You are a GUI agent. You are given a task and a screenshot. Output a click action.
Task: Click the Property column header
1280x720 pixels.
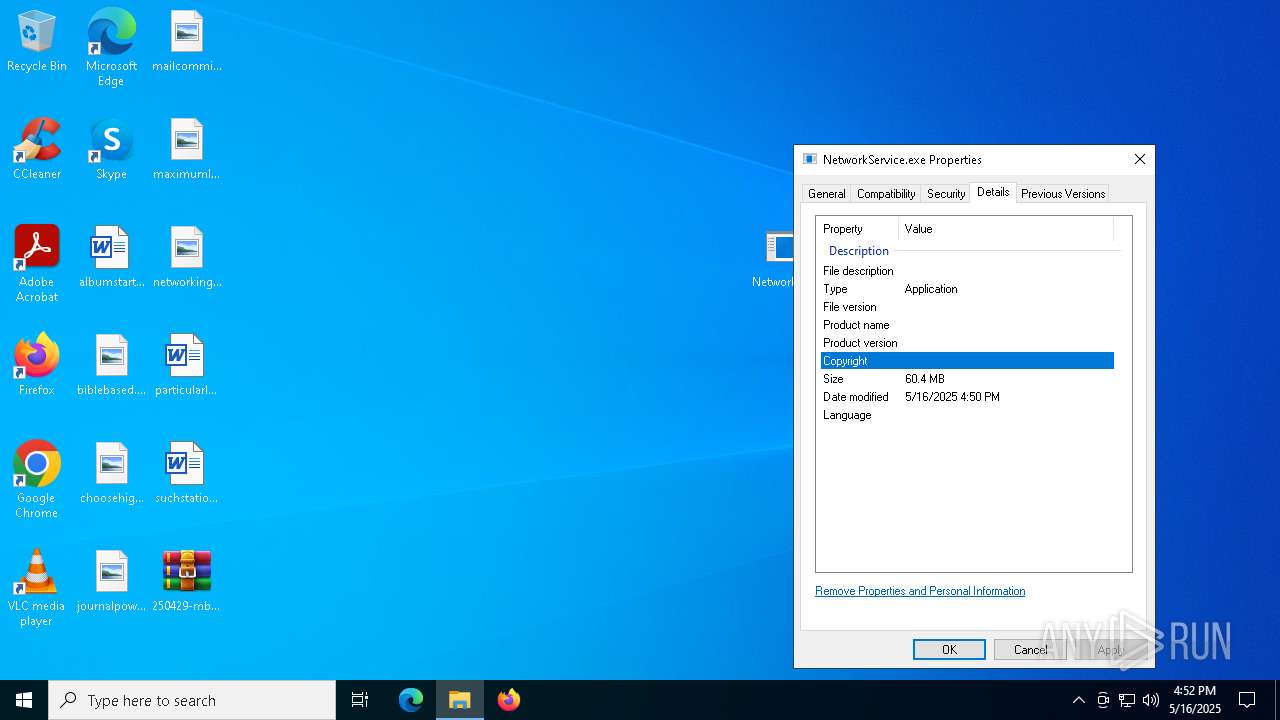point(858,229)
